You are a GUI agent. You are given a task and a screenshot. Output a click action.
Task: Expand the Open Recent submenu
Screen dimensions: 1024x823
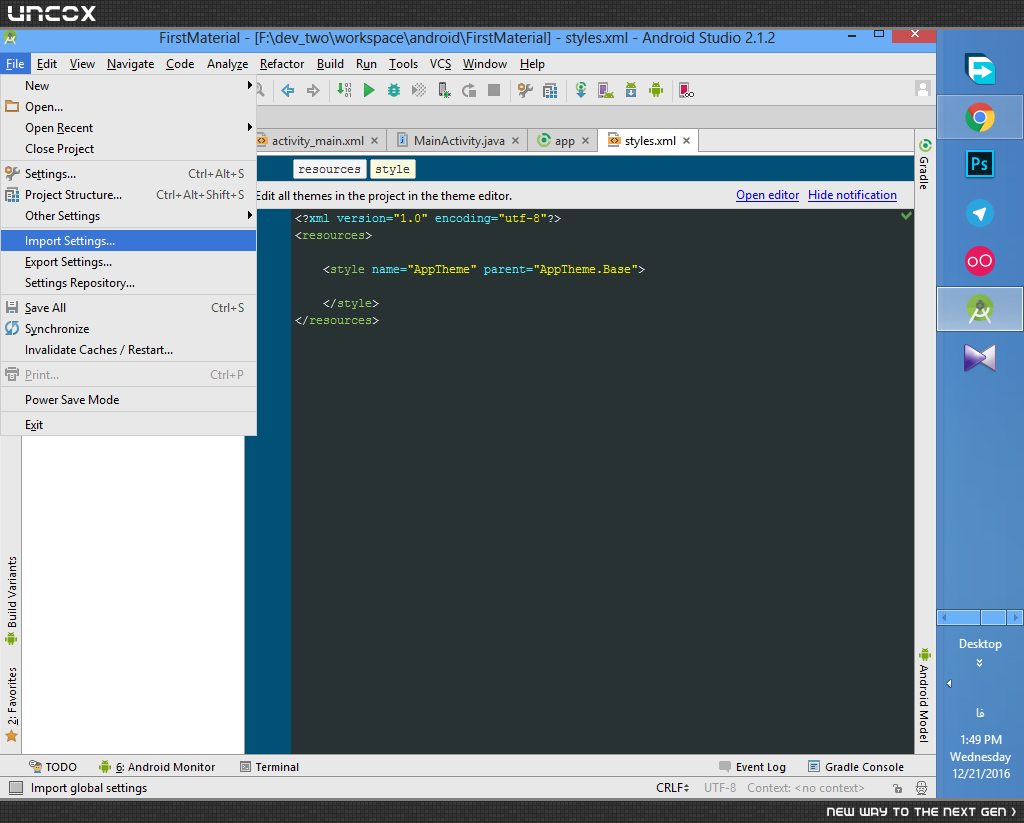coord(129,128)
